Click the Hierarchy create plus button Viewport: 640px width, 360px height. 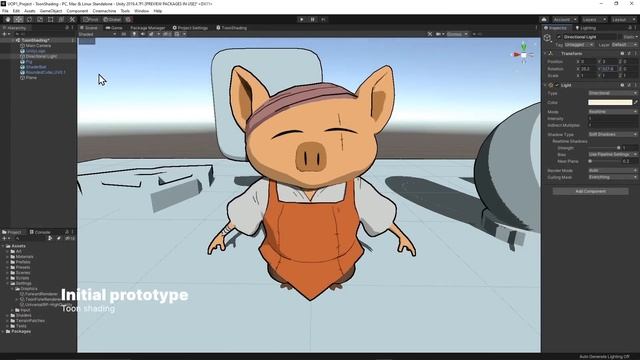[x=4, y=34]
